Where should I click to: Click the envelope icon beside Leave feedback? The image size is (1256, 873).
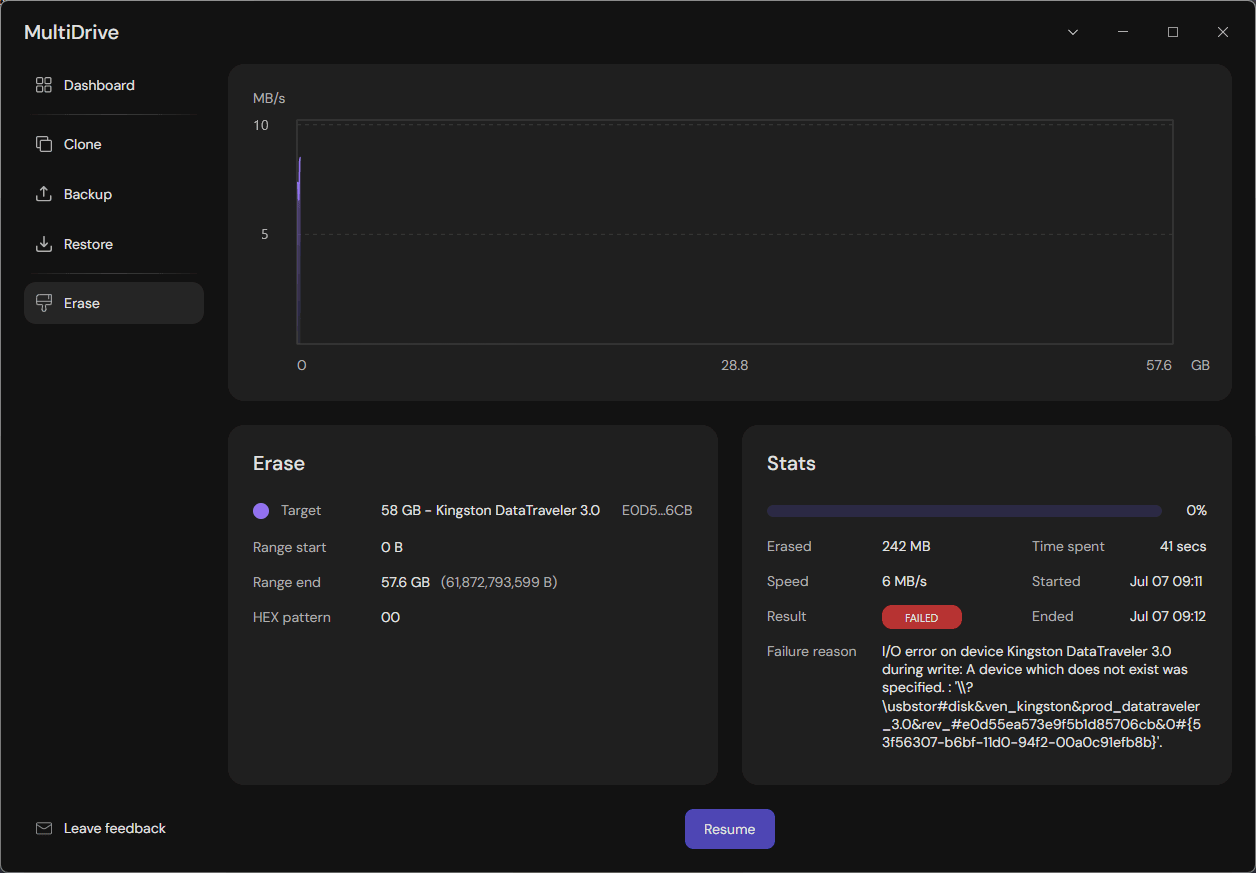coord(43,828)
